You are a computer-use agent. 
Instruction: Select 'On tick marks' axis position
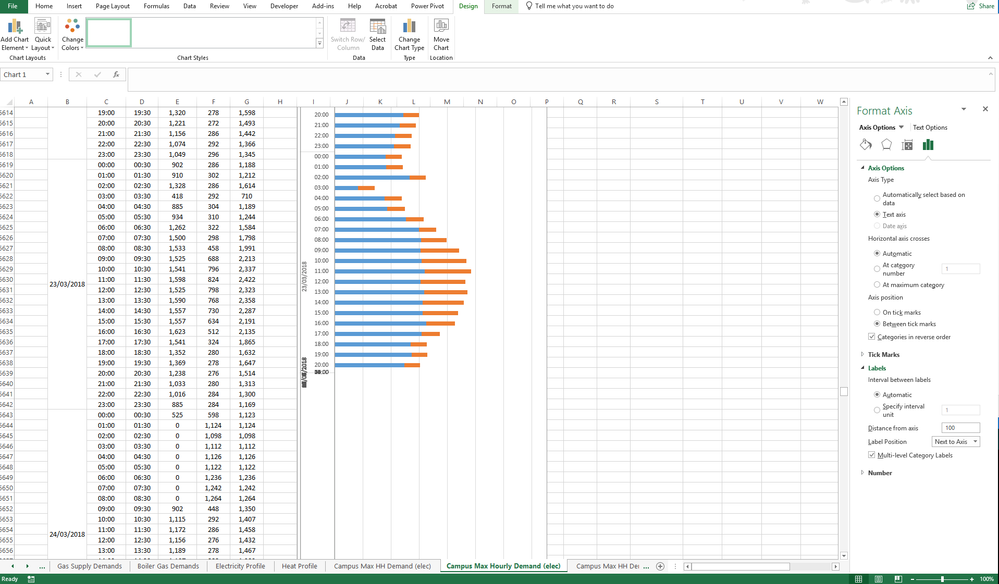(877, 312)
